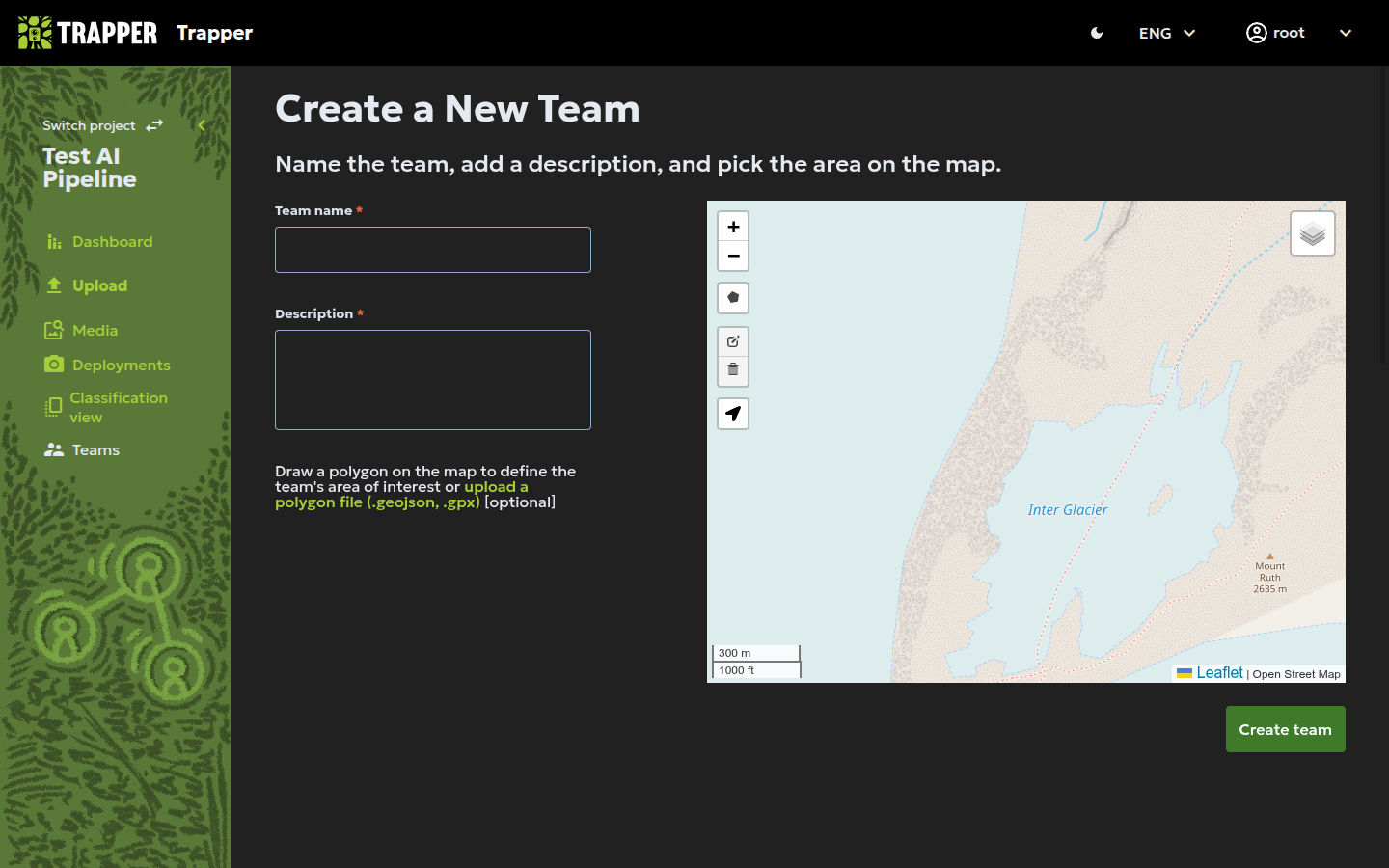
Task: Click the Classification view icon
Action: [54, 407]
